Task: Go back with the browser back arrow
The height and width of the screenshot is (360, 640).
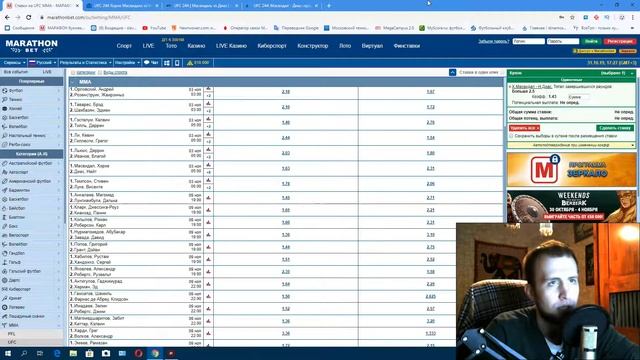Action: pos(7,18)
